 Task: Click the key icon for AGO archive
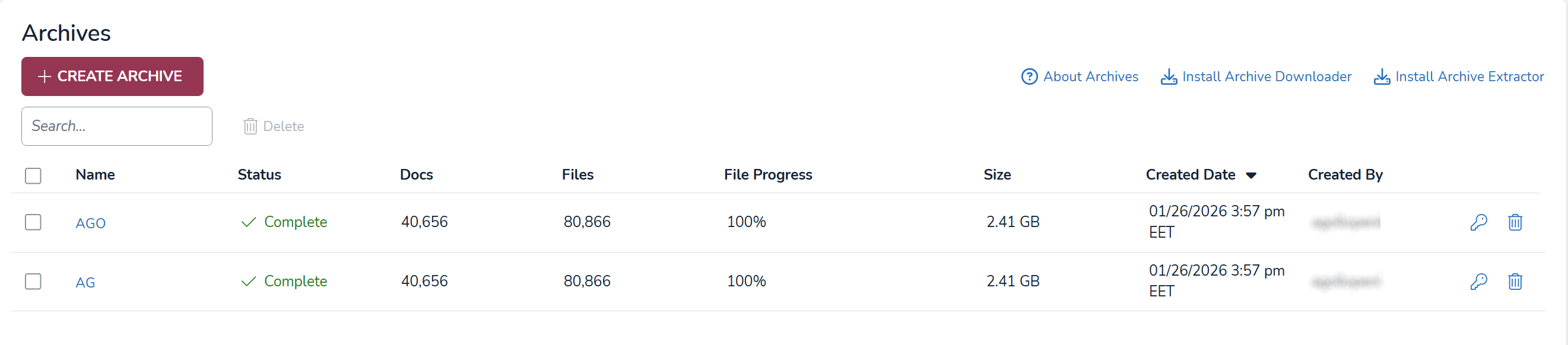click(x=1478, y=222)
